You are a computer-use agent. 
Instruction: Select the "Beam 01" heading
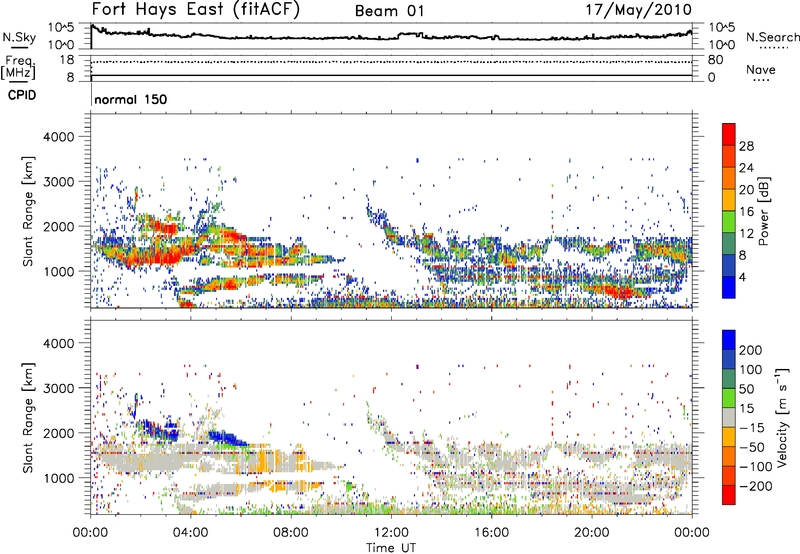(389, 11)
